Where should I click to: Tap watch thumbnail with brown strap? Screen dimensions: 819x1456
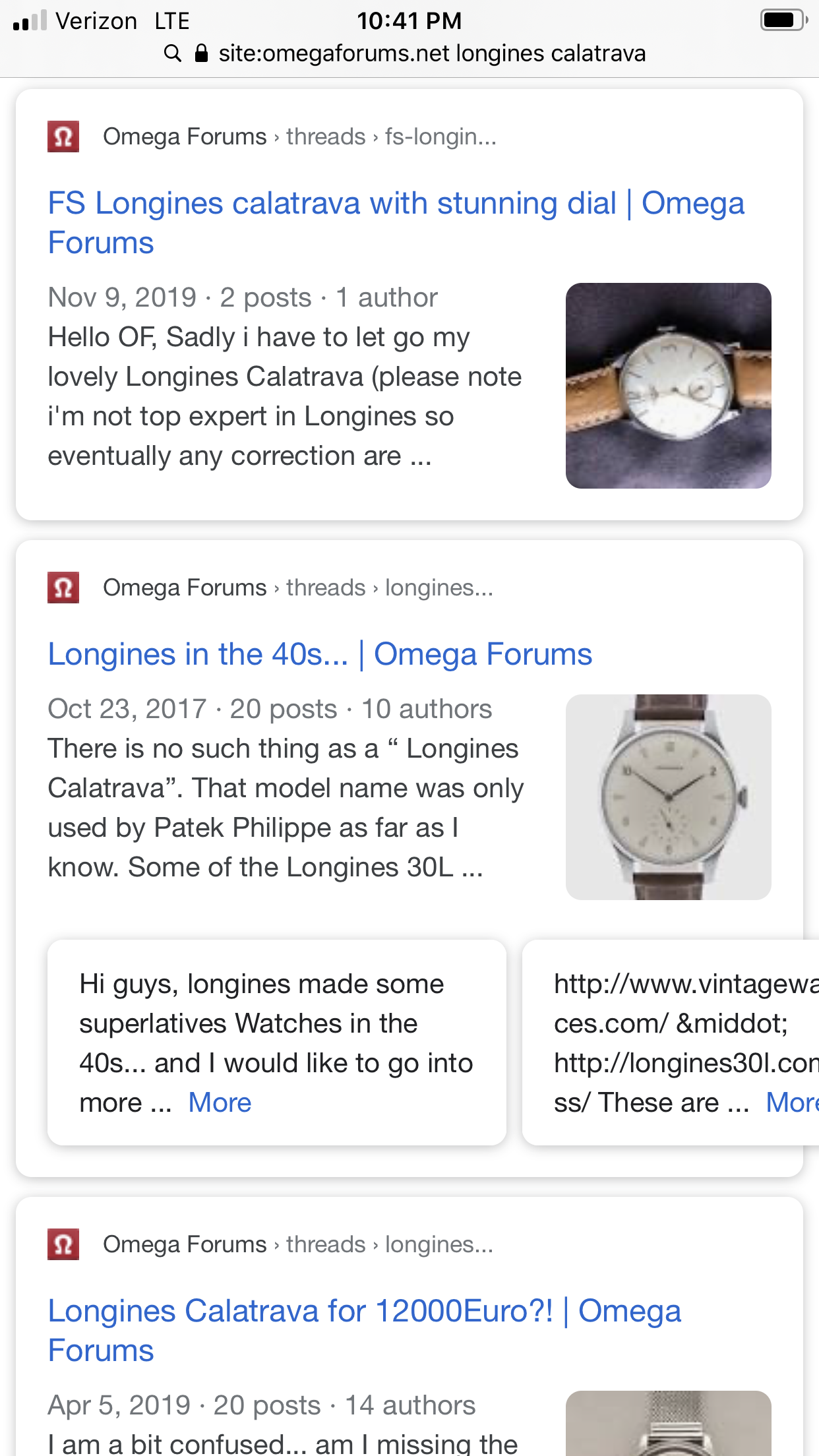pos(668,797)
